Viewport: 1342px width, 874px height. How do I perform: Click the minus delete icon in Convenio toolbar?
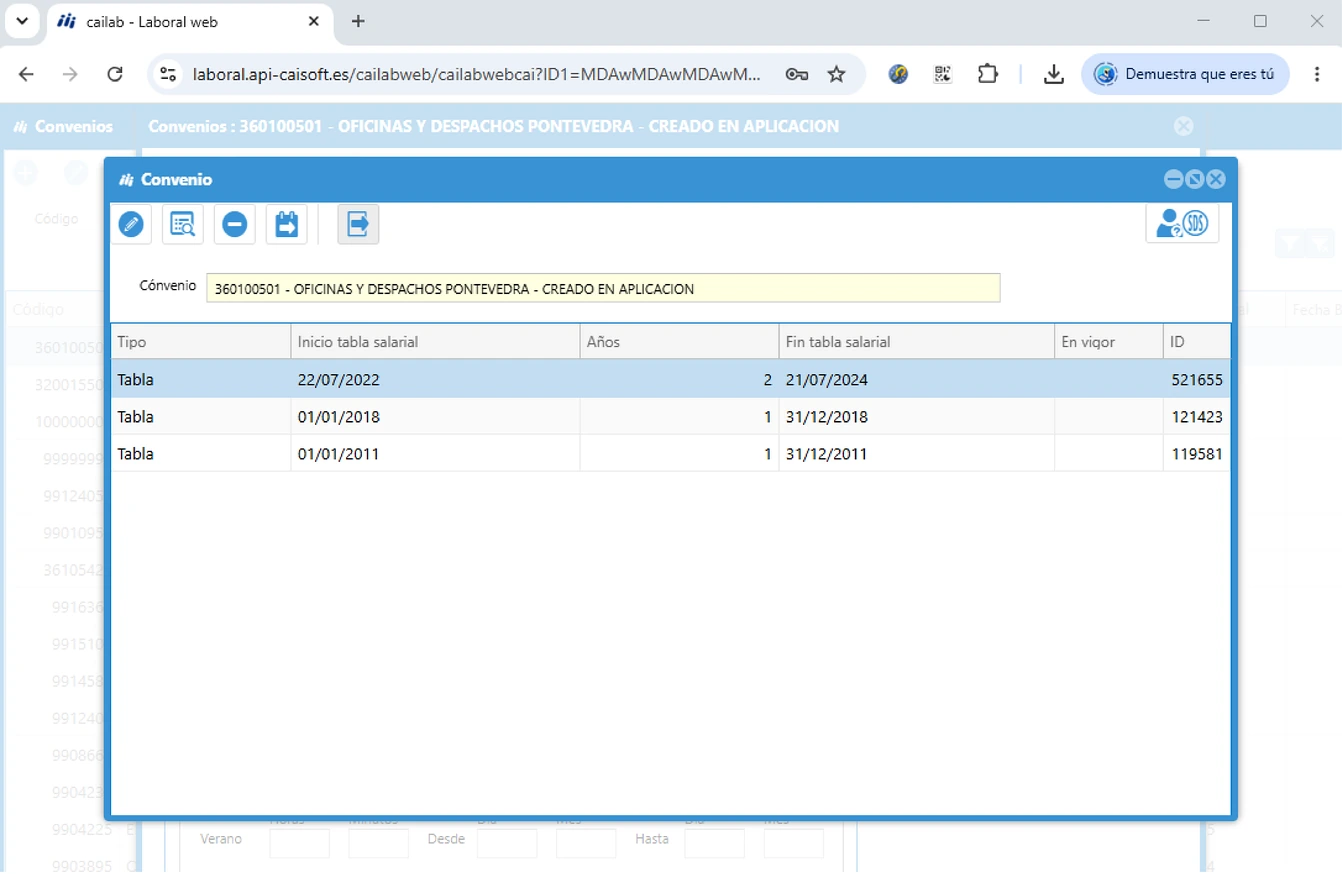point(235,224)
